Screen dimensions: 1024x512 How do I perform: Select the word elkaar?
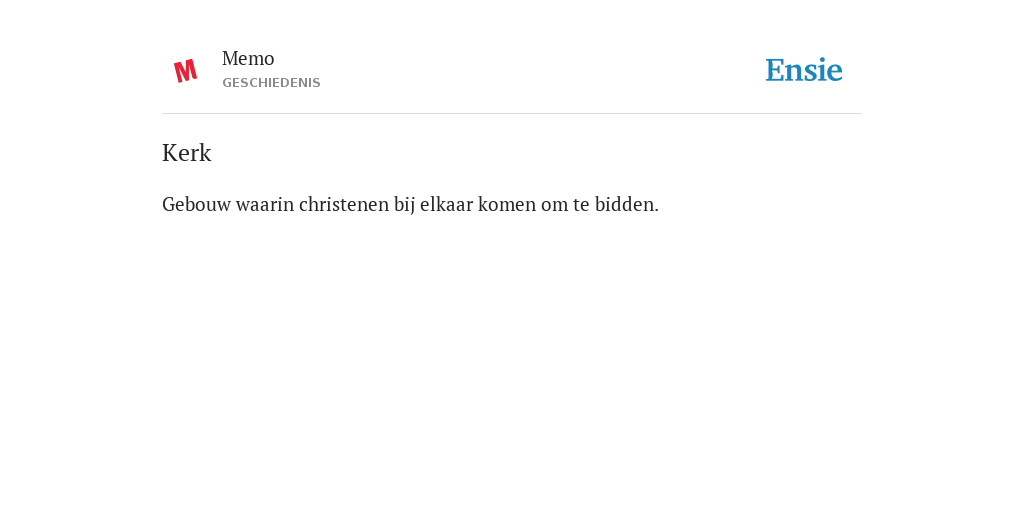(x=447, y=204)
